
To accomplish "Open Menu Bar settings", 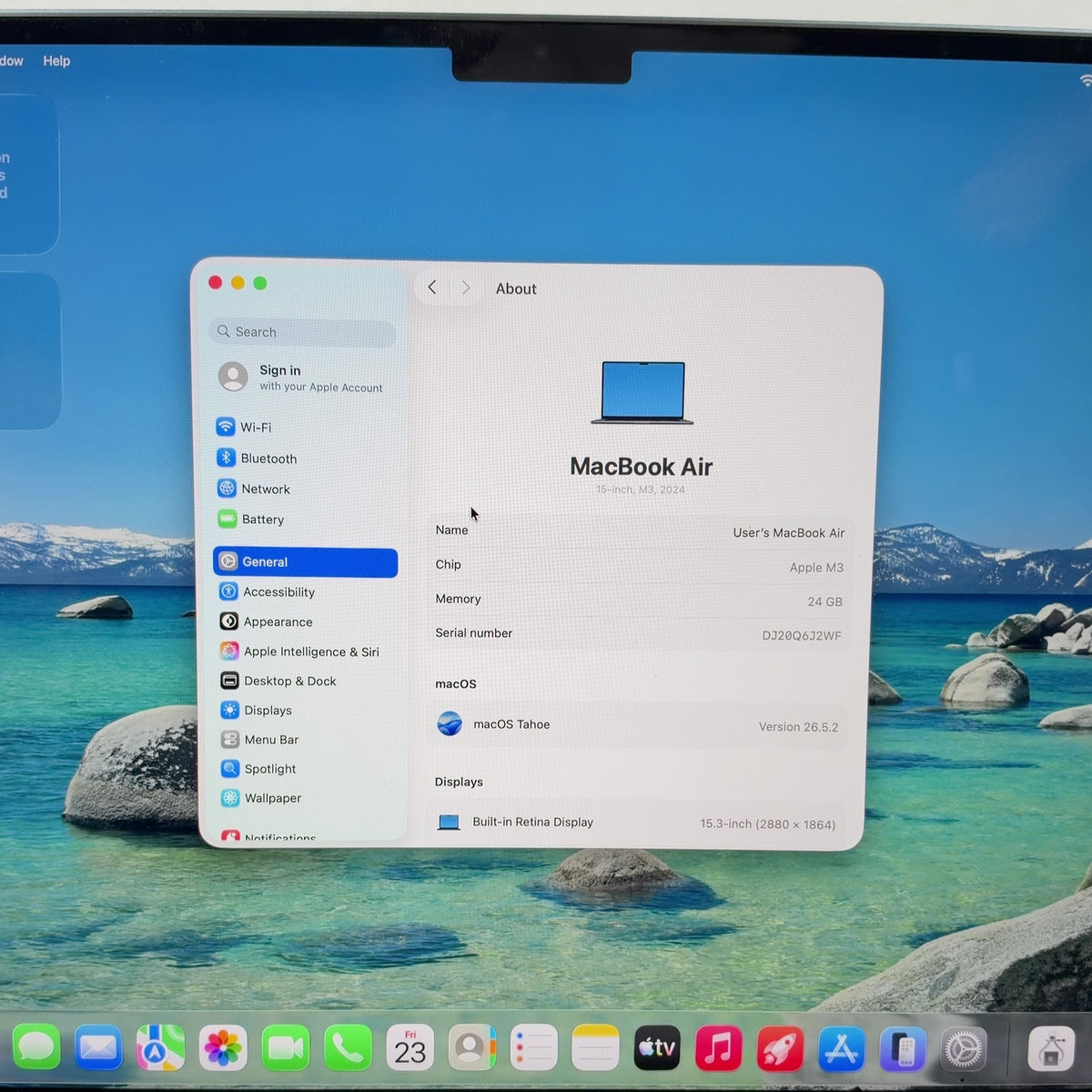I will (304, 739).
